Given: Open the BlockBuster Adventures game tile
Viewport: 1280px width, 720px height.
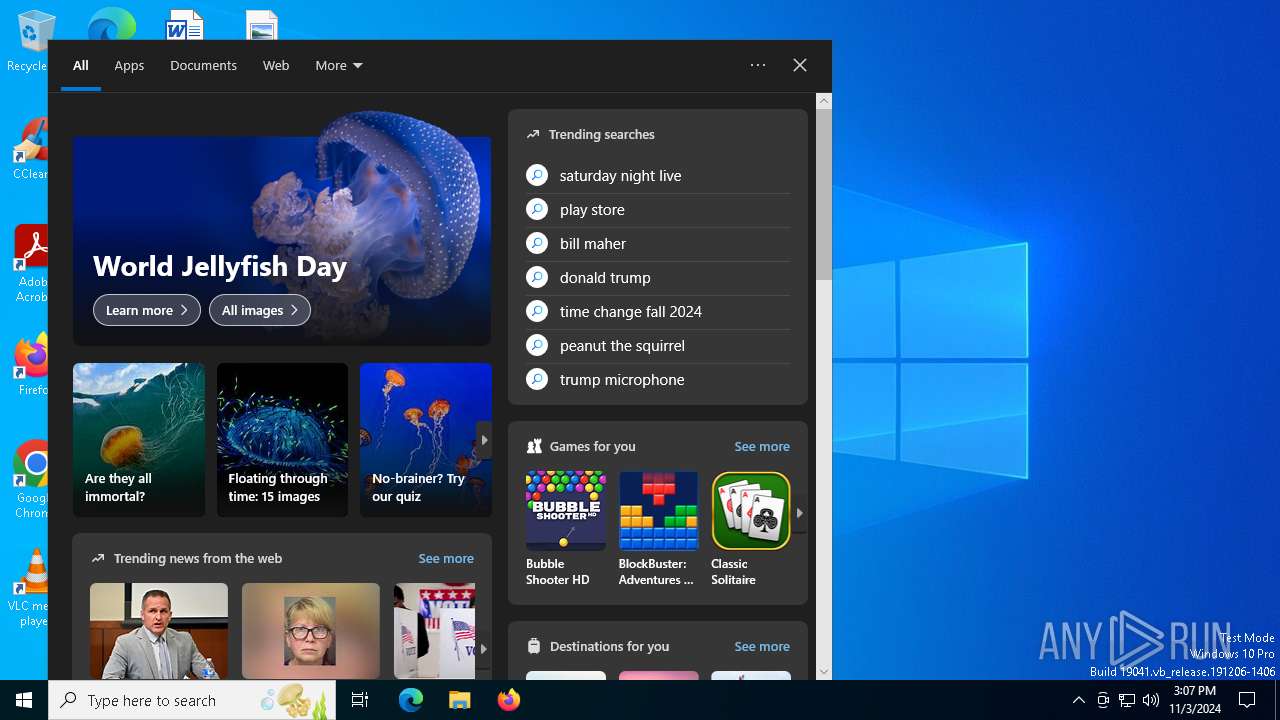Looking at the screenshot, I should [x=658, y=529].
